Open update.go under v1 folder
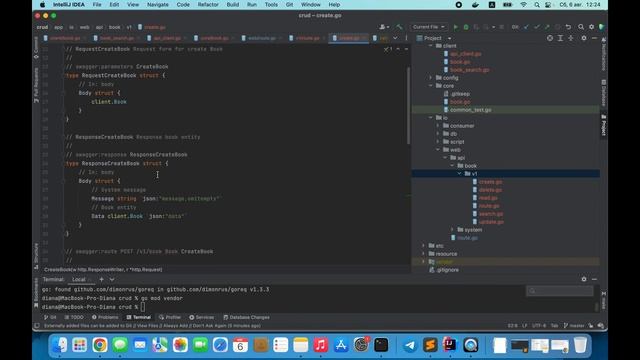640x360 pixels. [x=491, y=222]
